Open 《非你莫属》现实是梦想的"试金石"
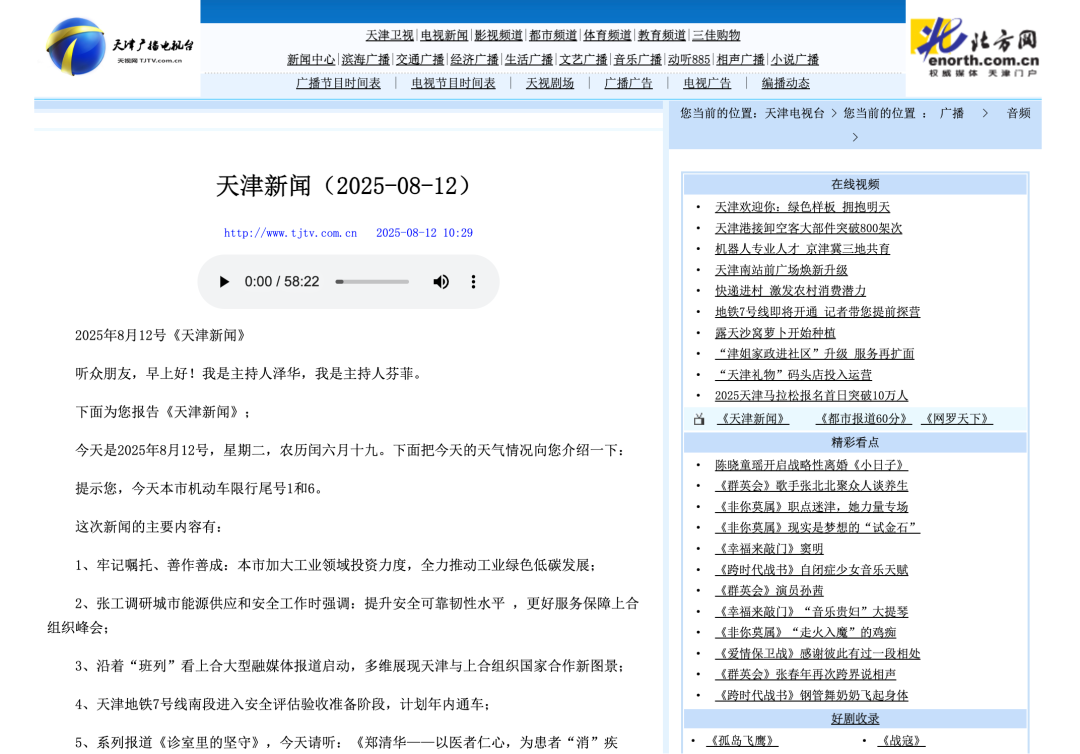The width and height of the screenshot is (1080, 754). [817, 528]
